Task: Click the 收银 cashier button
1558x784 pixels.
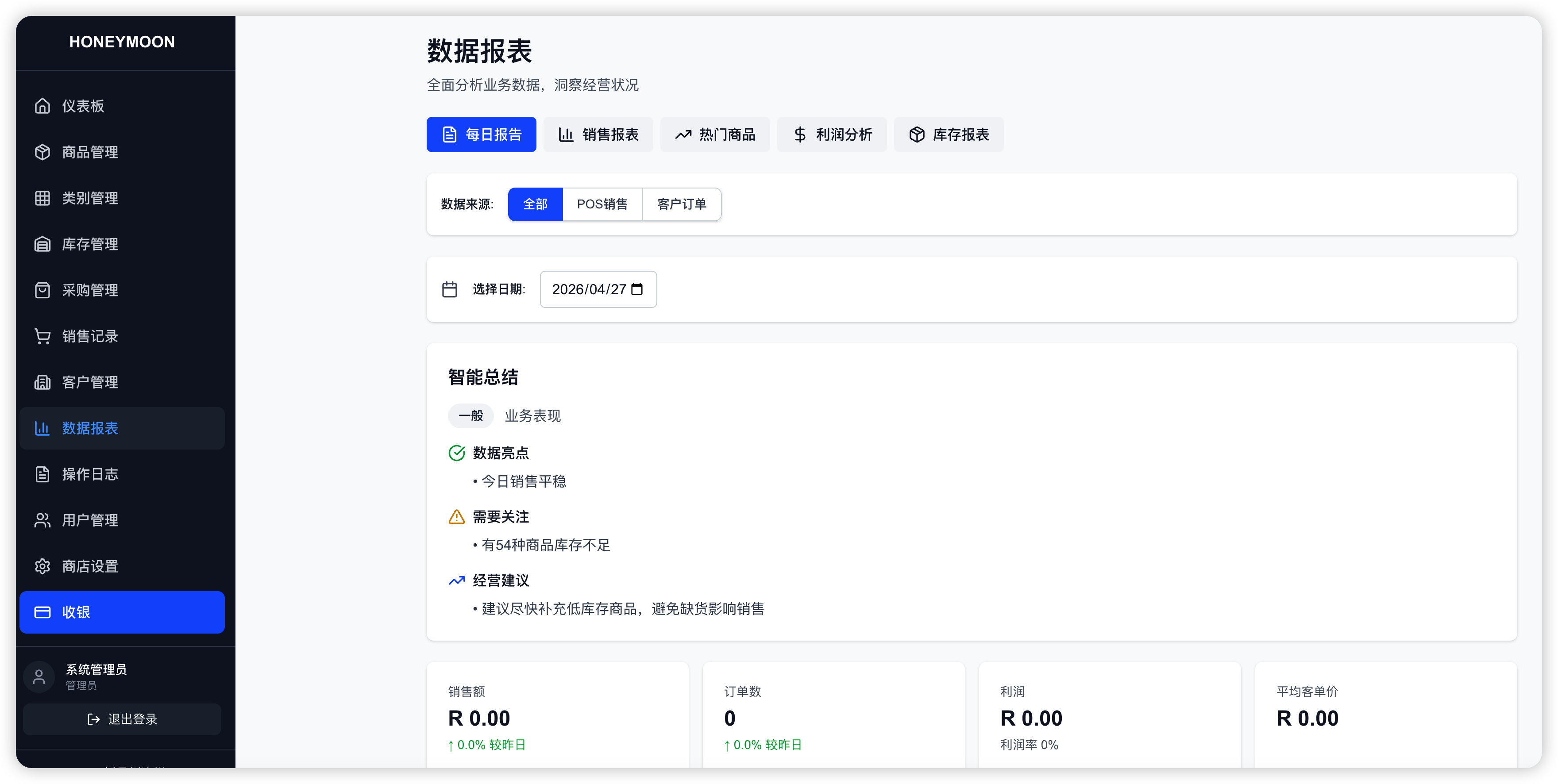Action: [122, 612]
